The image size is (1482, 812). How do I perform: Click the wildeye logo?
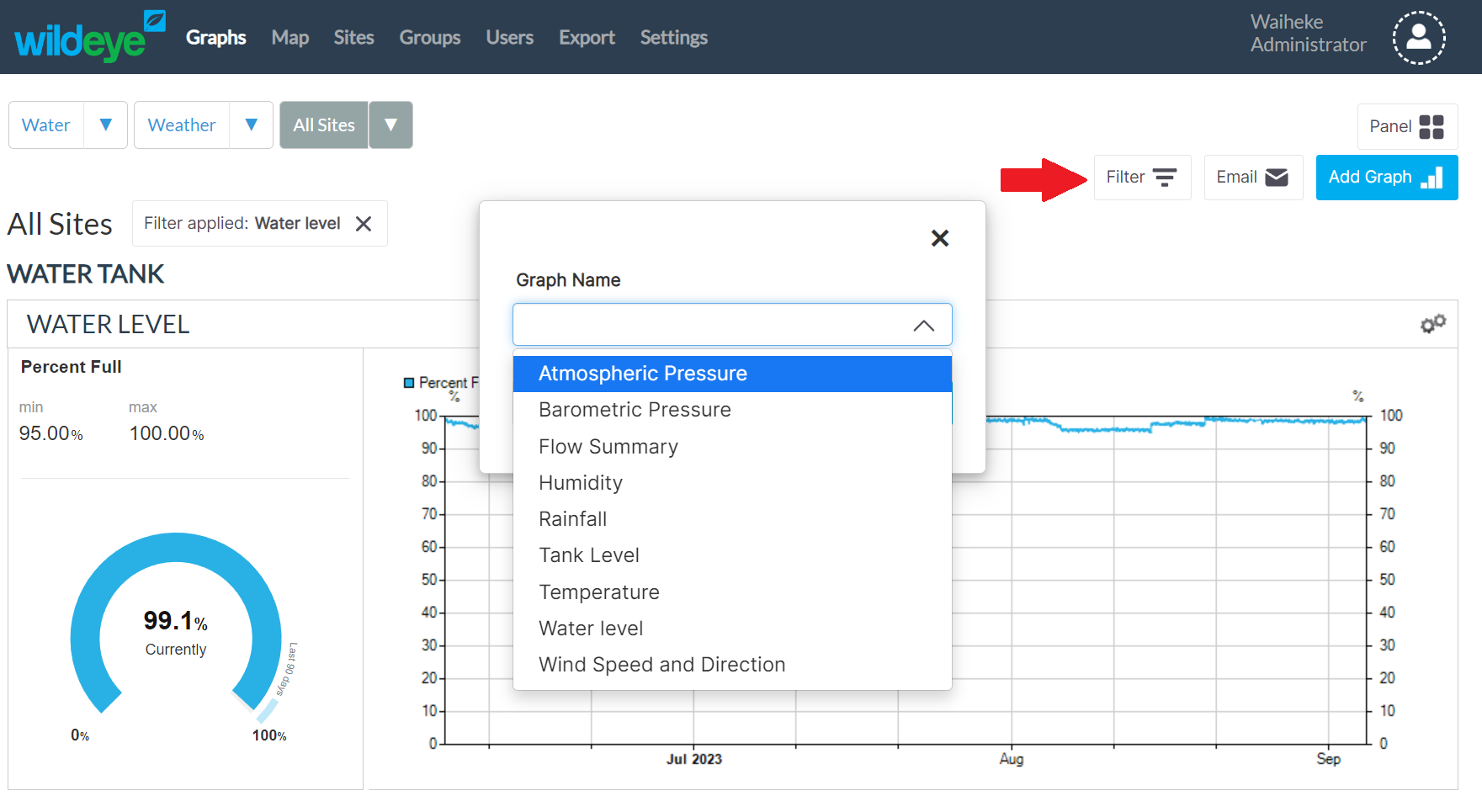coord(89,37)
